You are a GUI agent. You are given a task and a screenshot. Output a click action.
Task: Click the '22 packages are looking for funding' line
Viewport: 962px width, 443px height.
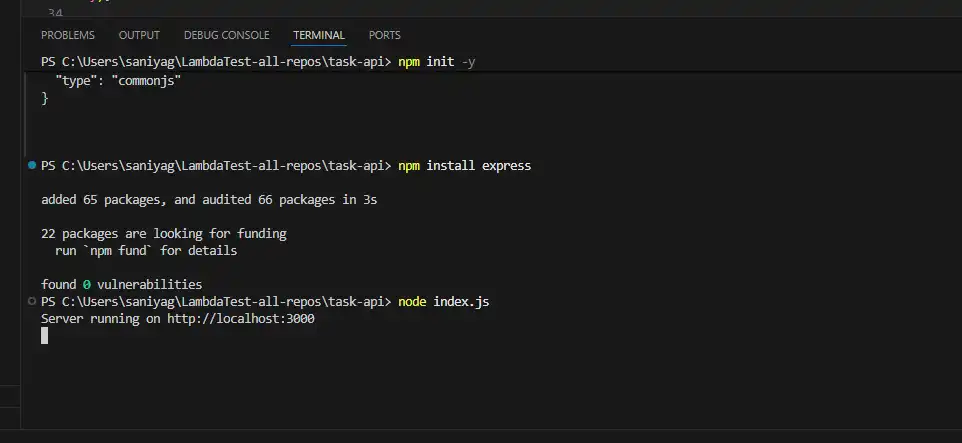tap(163, 233)
